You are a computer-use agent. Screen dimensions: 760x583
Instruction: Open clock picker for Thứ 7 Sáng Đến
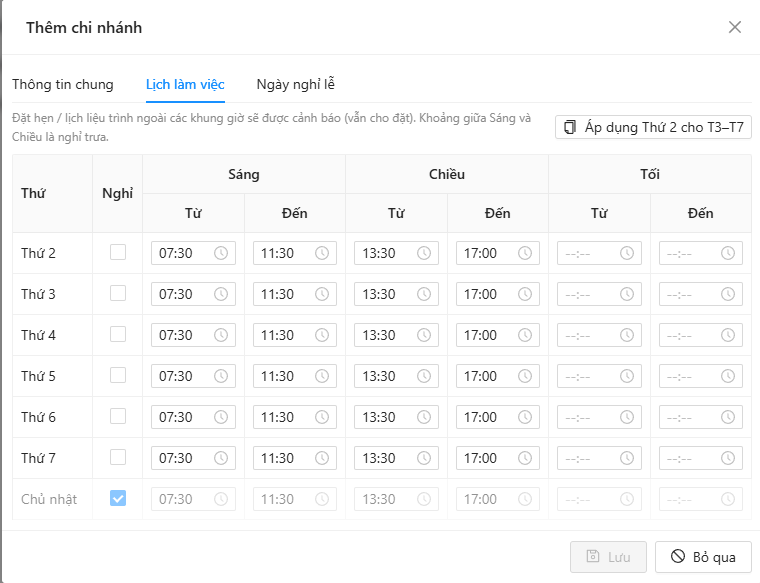322,458
